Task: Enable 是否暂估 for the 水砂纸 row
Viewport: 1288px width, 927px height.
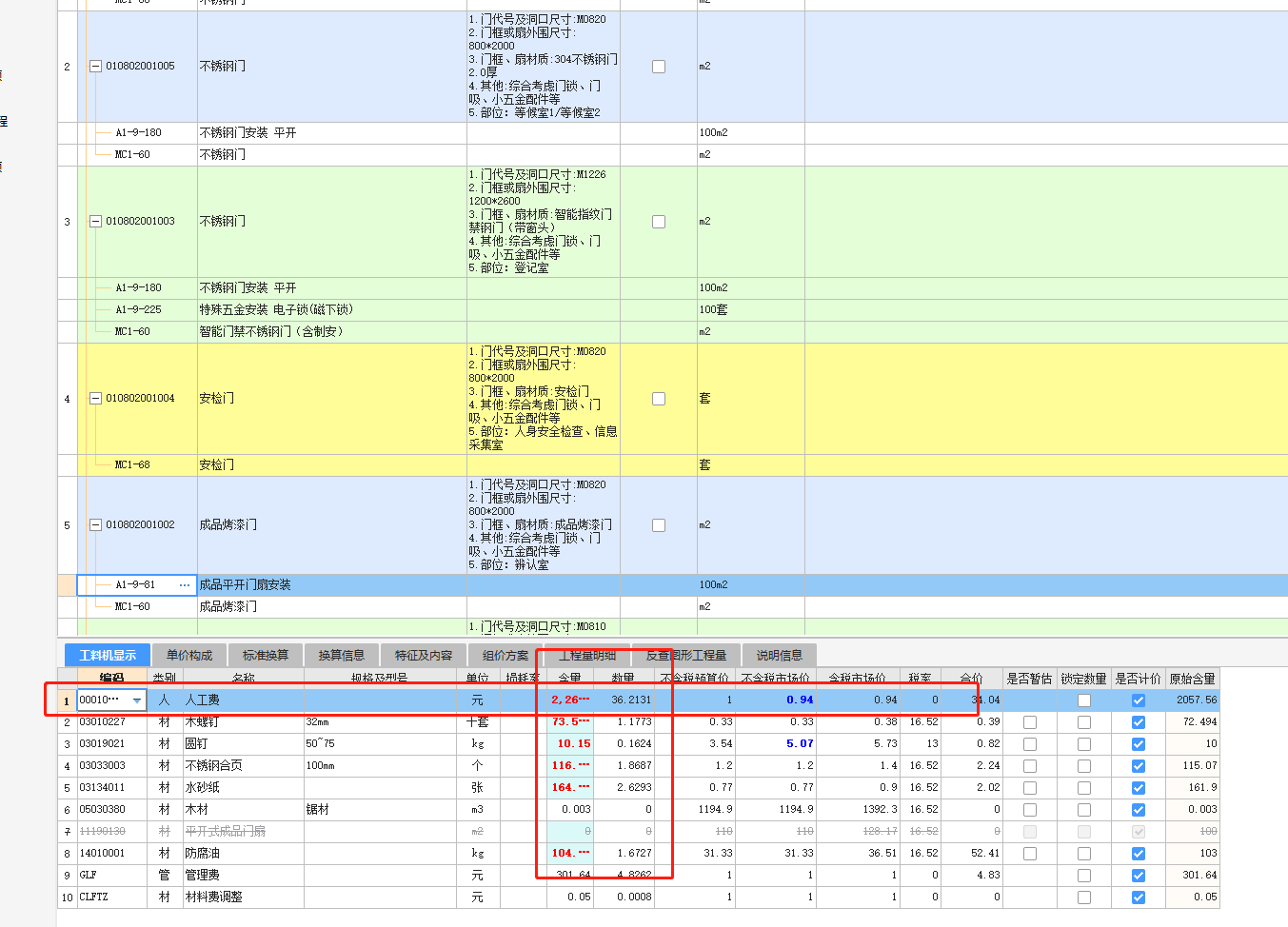Action: click(1030, 788)
